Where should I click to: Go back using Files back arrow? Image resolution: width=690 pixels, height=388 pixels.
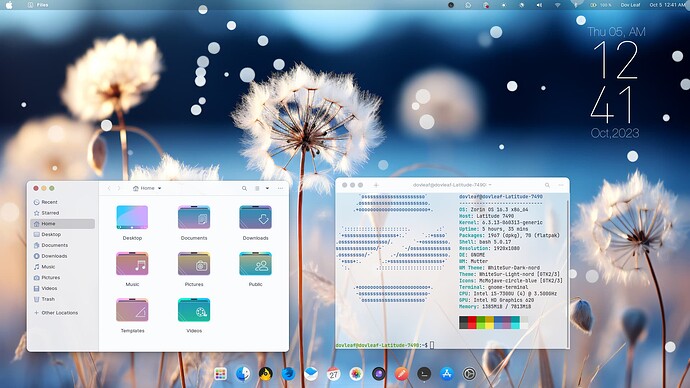[x=109, y=188]
